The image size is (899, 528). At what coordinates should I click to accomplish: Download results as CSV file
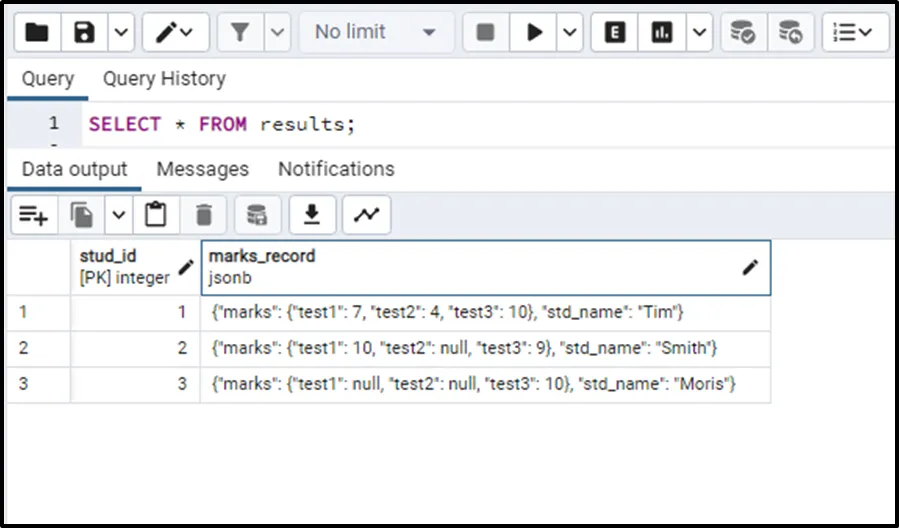click(x=312, y=214)
